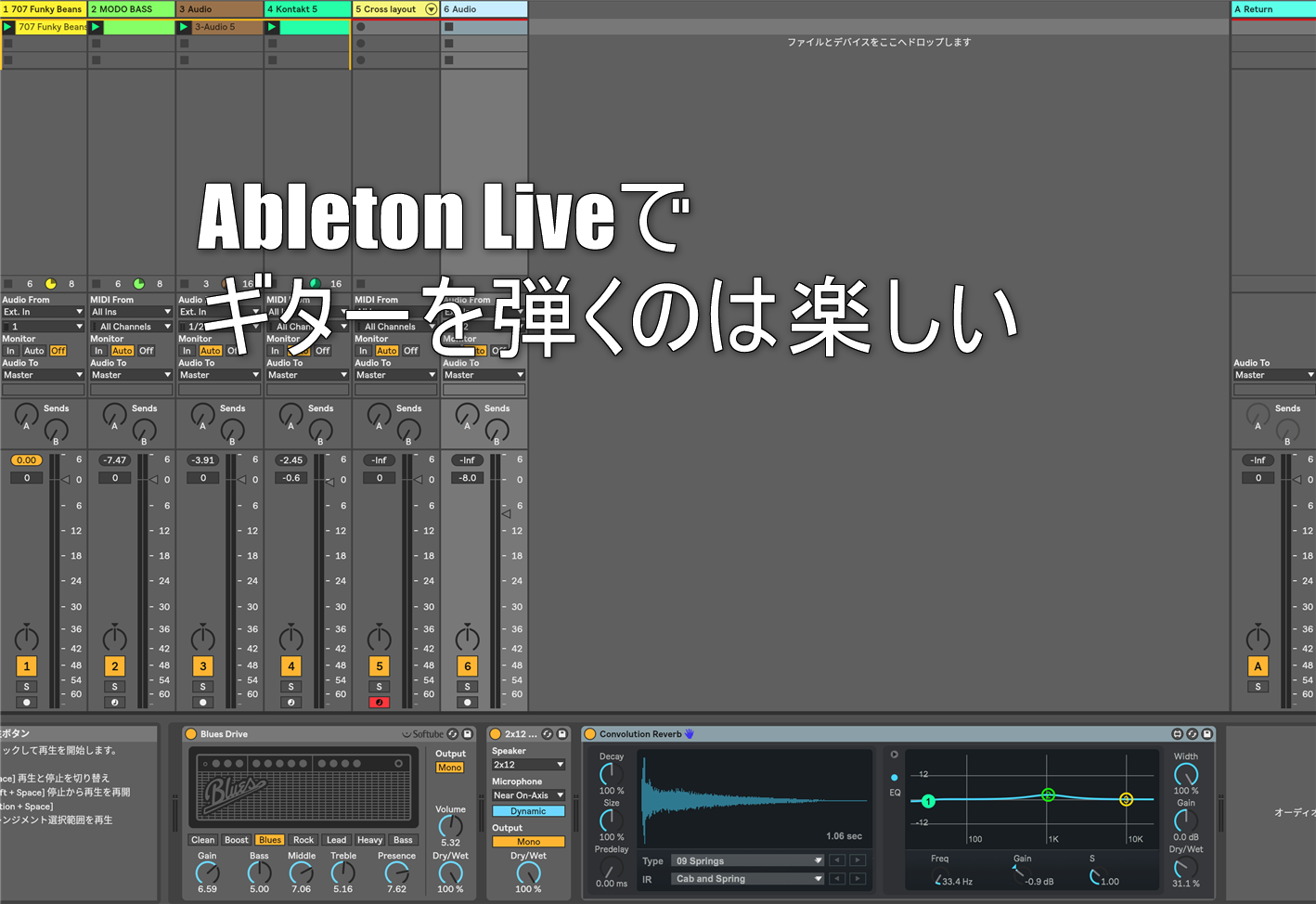Launch the 3-Audio 5 clip

(184, 27)
